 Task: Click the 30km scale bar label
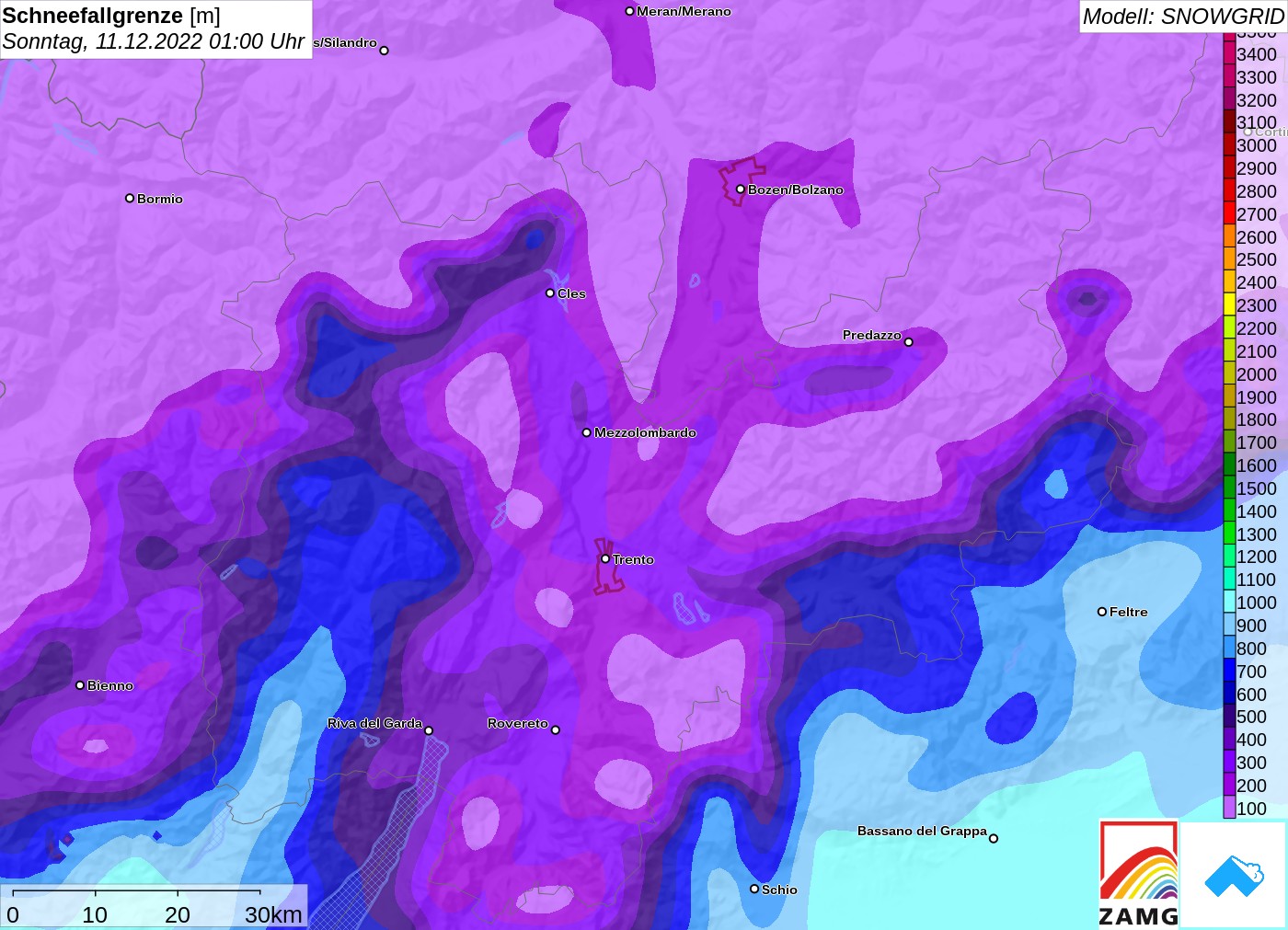[x=273, y=914]
